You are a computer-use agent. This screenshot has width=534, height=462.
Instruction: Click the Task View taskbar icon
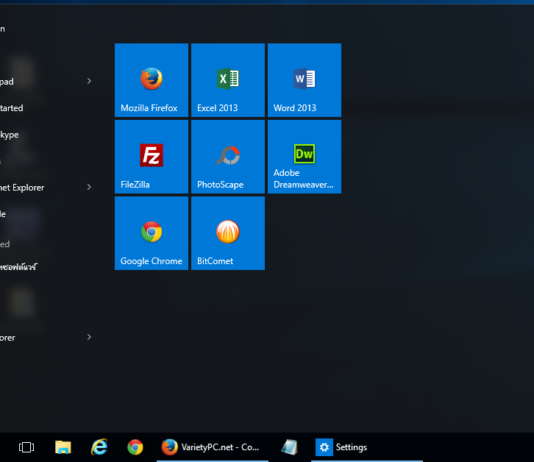click(27, 447)
